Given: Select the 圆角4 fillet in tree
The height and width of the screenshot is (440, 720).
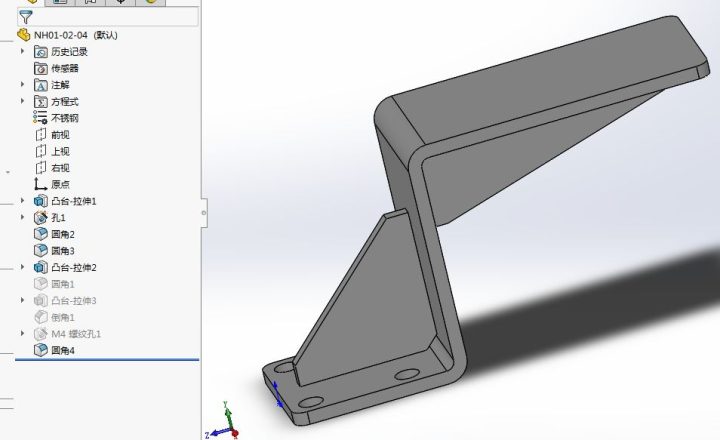Looking at the screenshot, I should pos(62,350).
